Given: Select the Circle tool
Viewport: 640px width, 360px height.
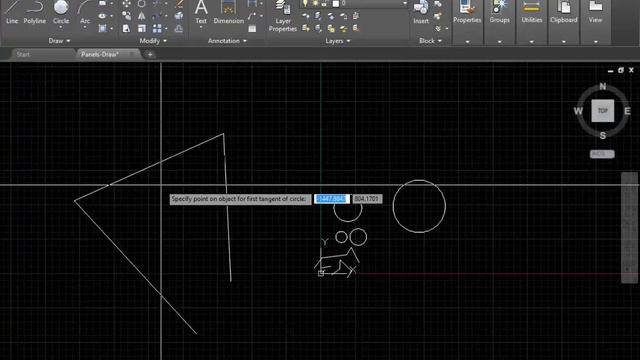Looking at the screenshot, I should pyautogui.click(x=61, y=11).
